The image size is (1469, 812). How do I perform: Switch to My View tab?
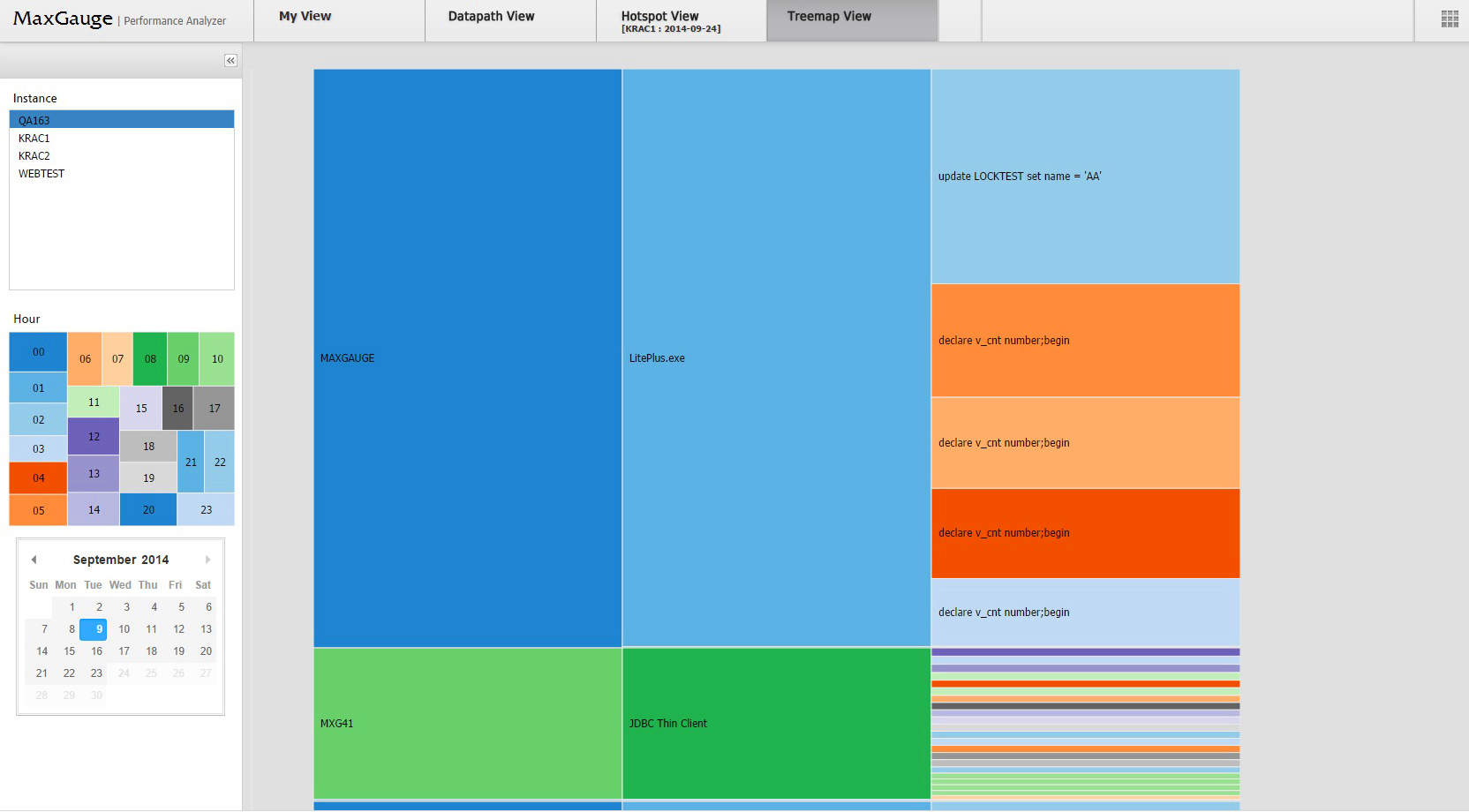pyautogui.click(x=339, y=20)
